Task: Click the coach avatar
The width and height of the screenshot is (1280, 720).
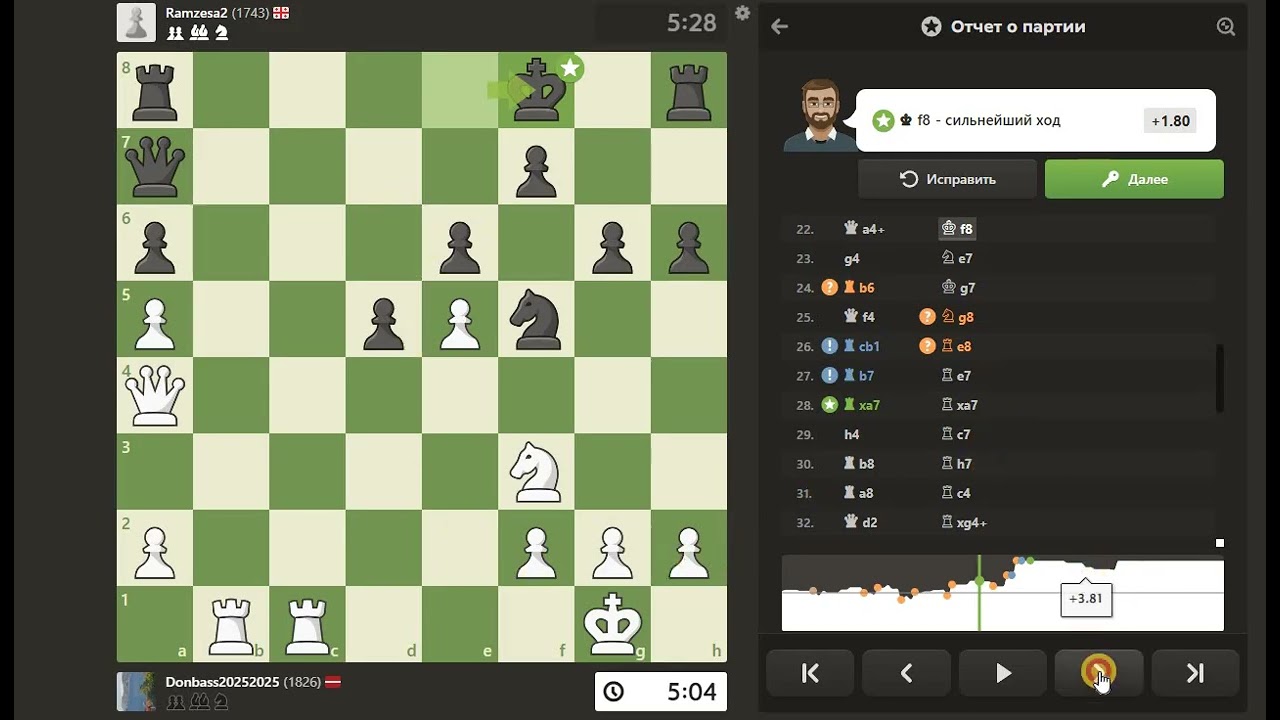Action: pyautogui.click(x=819, y=115)
